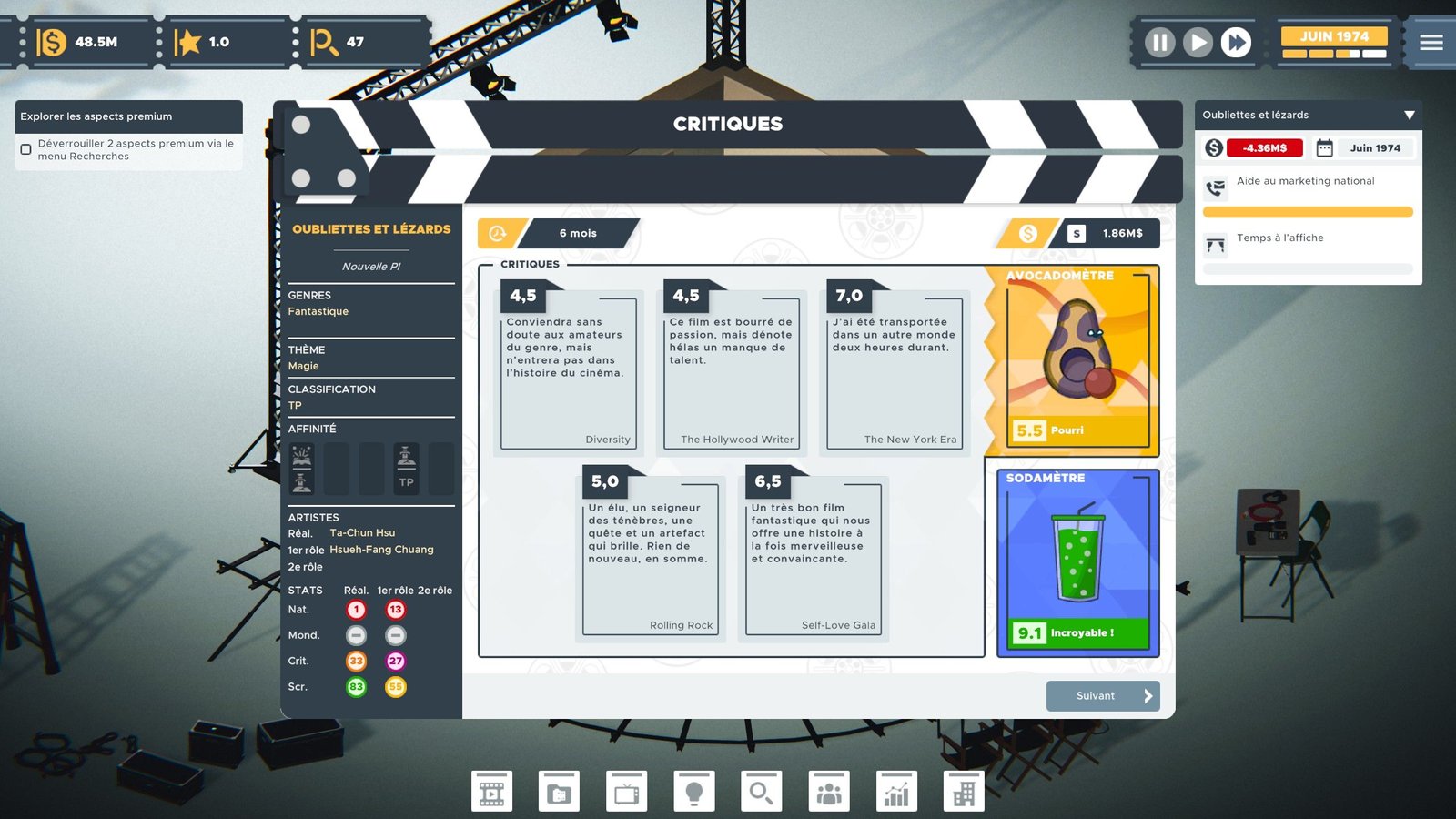Collapse the Oubliettes et lézards panel arrow

(x=1409, y=116)
